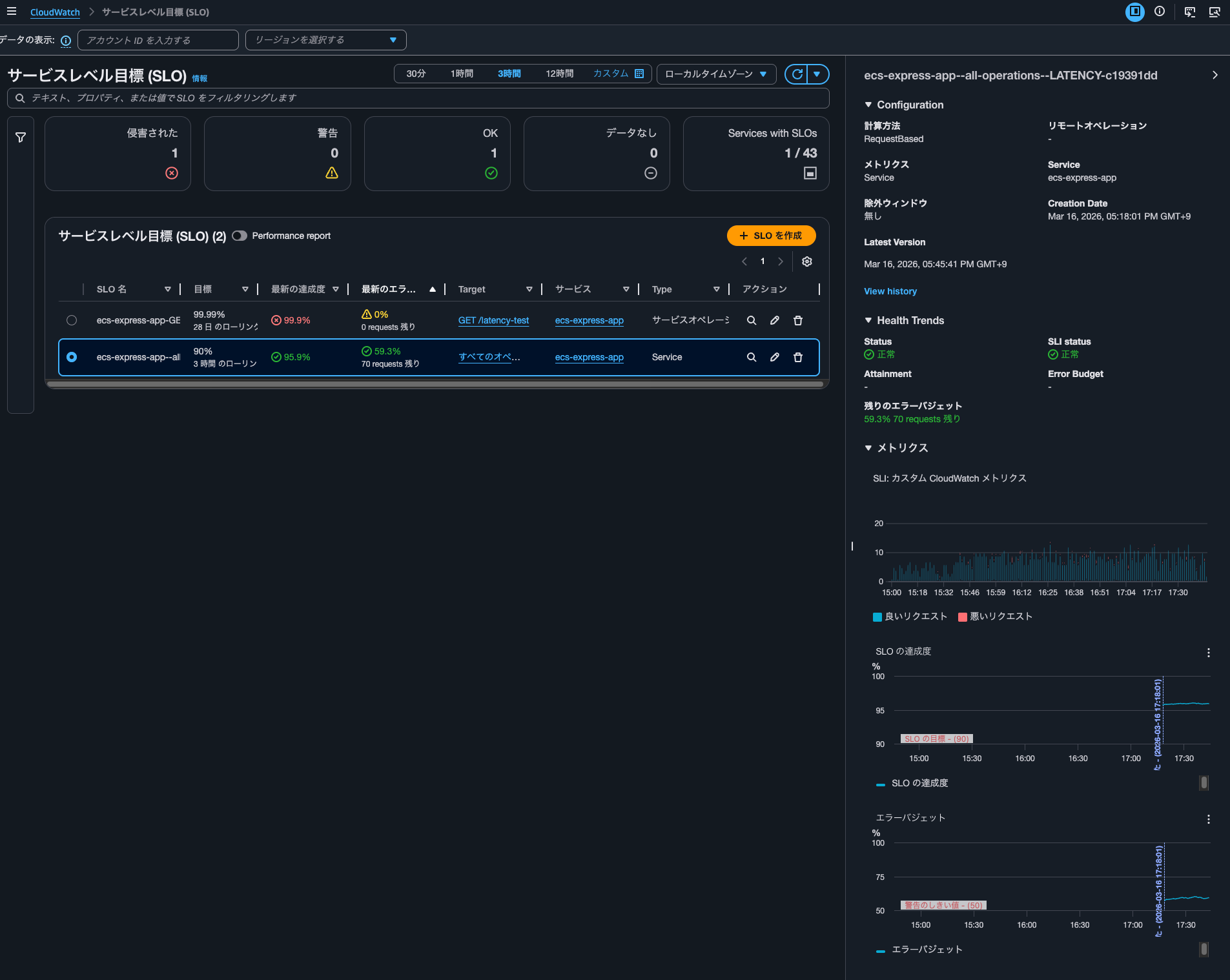Edit the selected 90% SLO with pencil icon
1230x980 pixels.
pyautogui.click(x=774, y=358)
